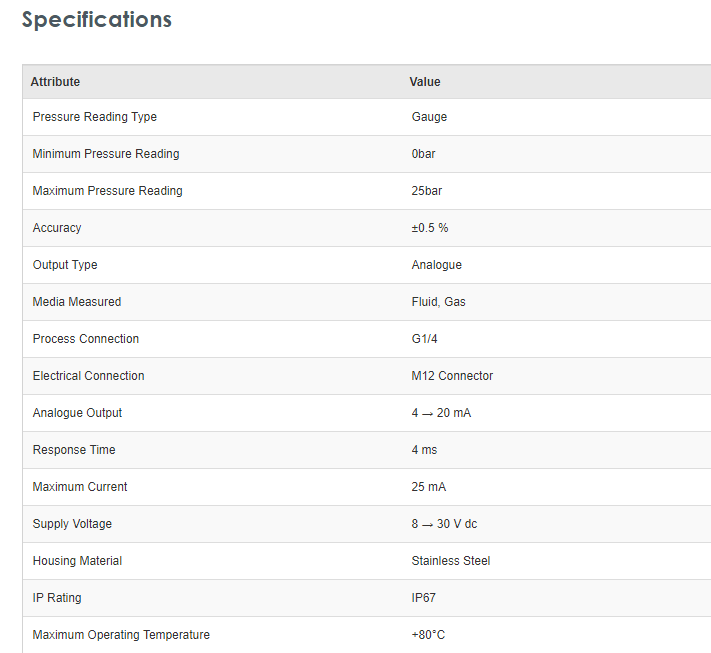
Task: Click the 4 → 20 mA analogue output value
Action: pyautogui.click(x=441, y=413)
